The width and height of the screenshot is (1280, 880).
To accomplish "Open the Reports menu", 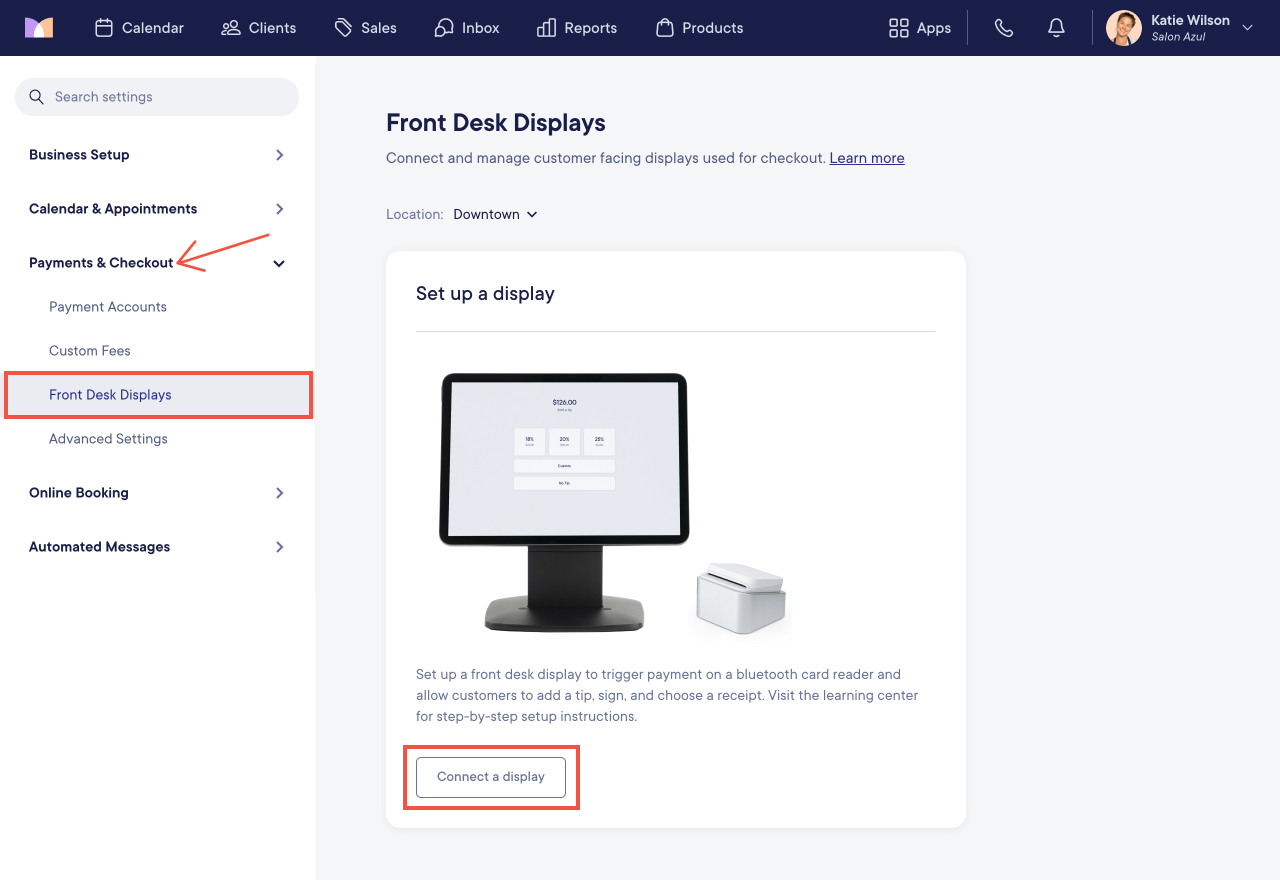I will 577,28.
